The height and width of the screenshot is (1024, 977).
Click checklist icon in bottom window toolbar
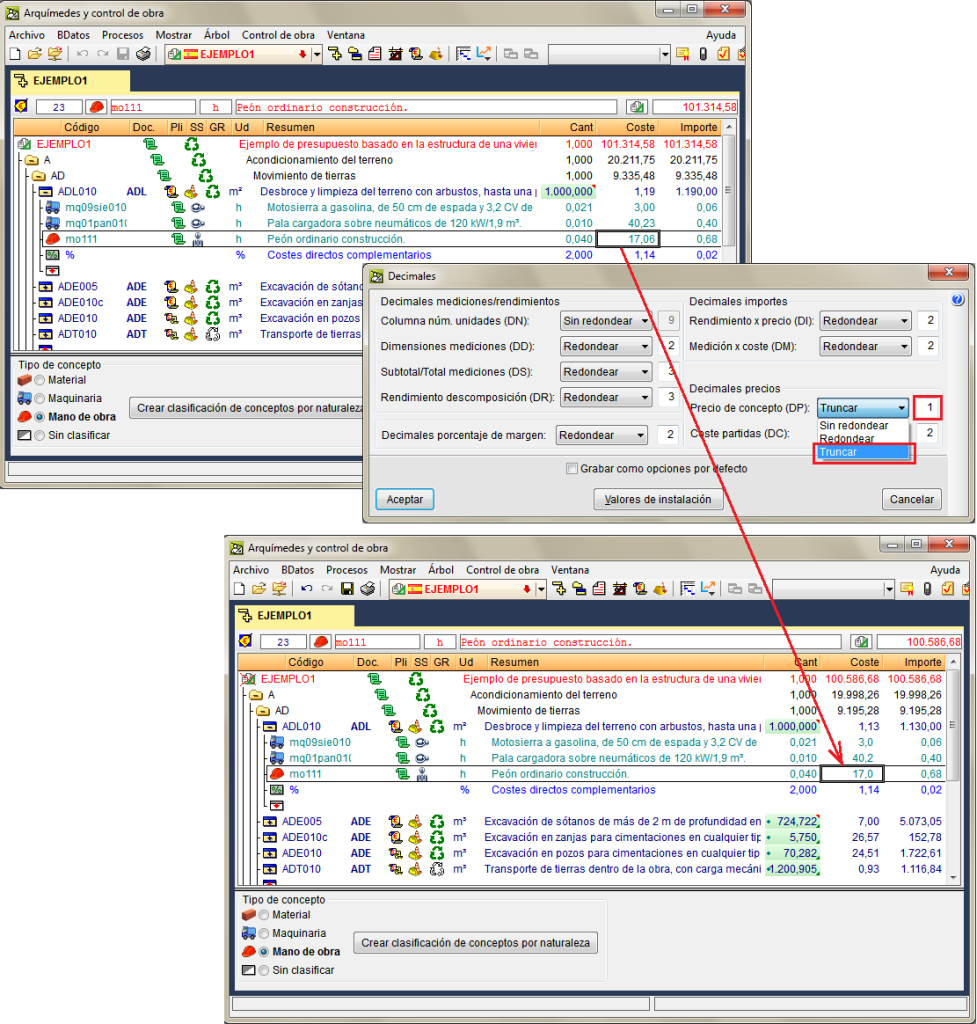(x=948, y=589)
